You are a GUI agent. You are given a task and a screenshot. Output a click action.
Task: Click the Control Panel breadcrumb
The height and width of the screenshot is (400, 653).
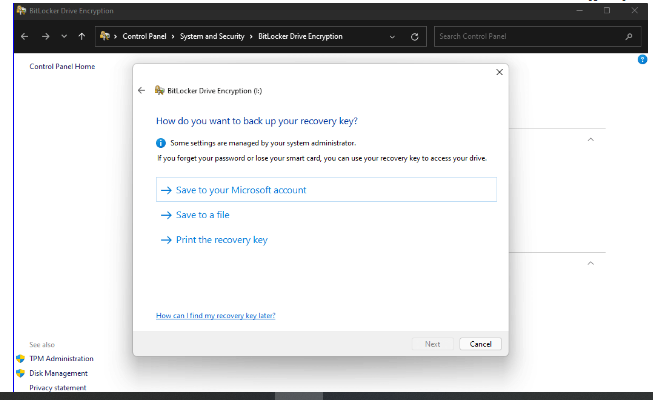[144, 36]
